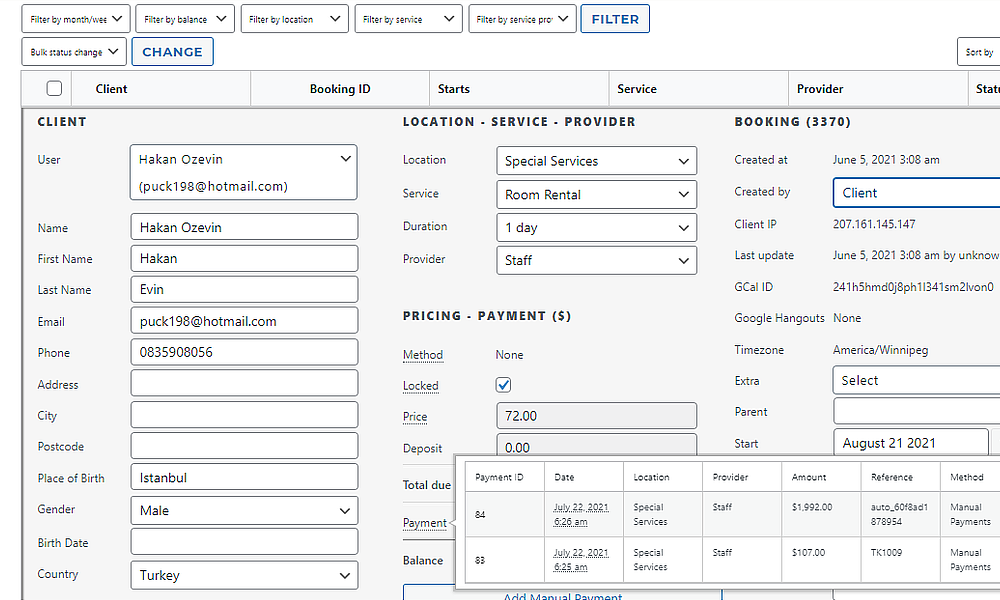Open the Filter by location dropdown
1000x600 pixels.
tap(294, 18)
